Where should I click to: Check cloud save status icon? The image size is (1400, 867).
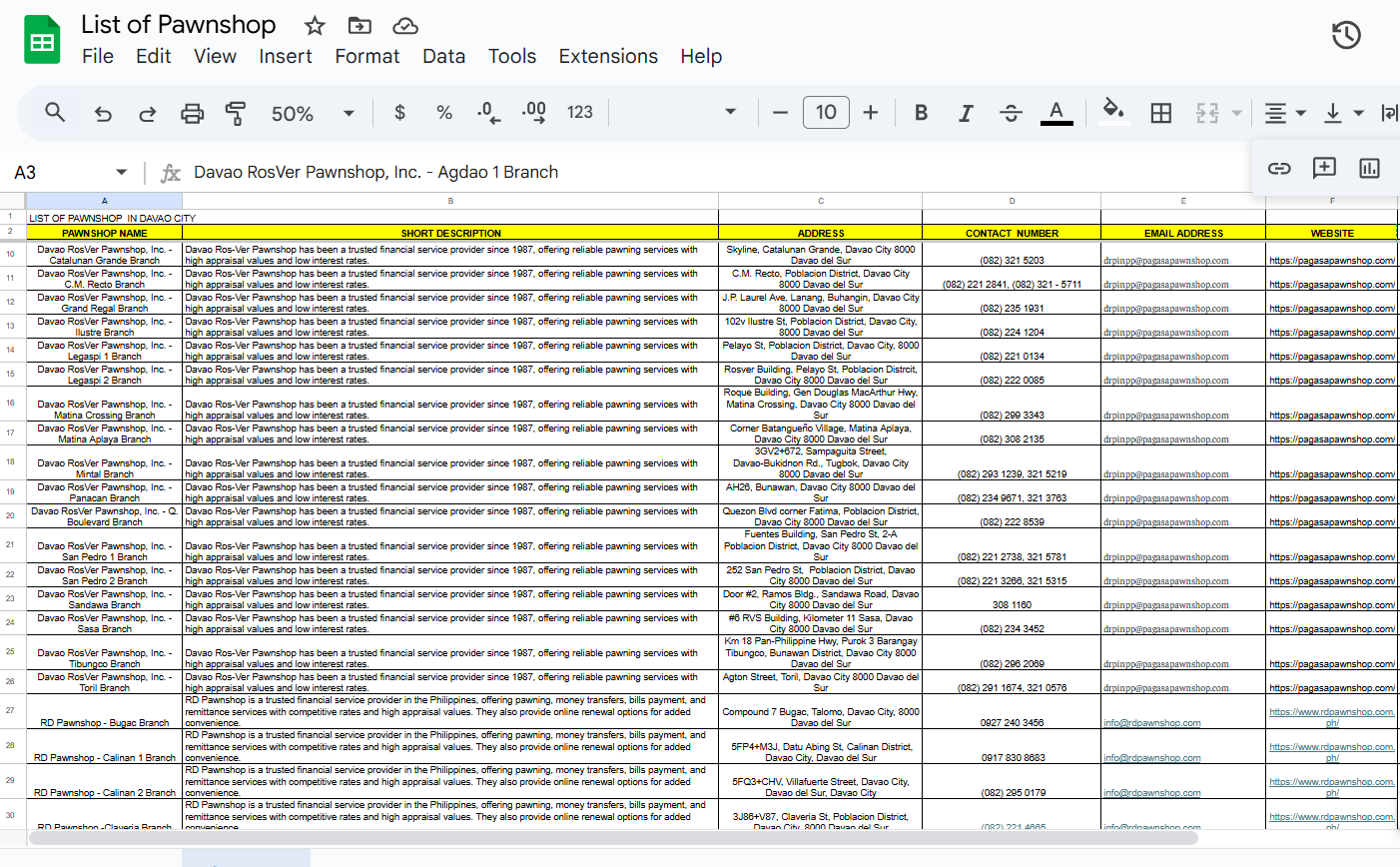pyautogui.click(x=404, y=26)
